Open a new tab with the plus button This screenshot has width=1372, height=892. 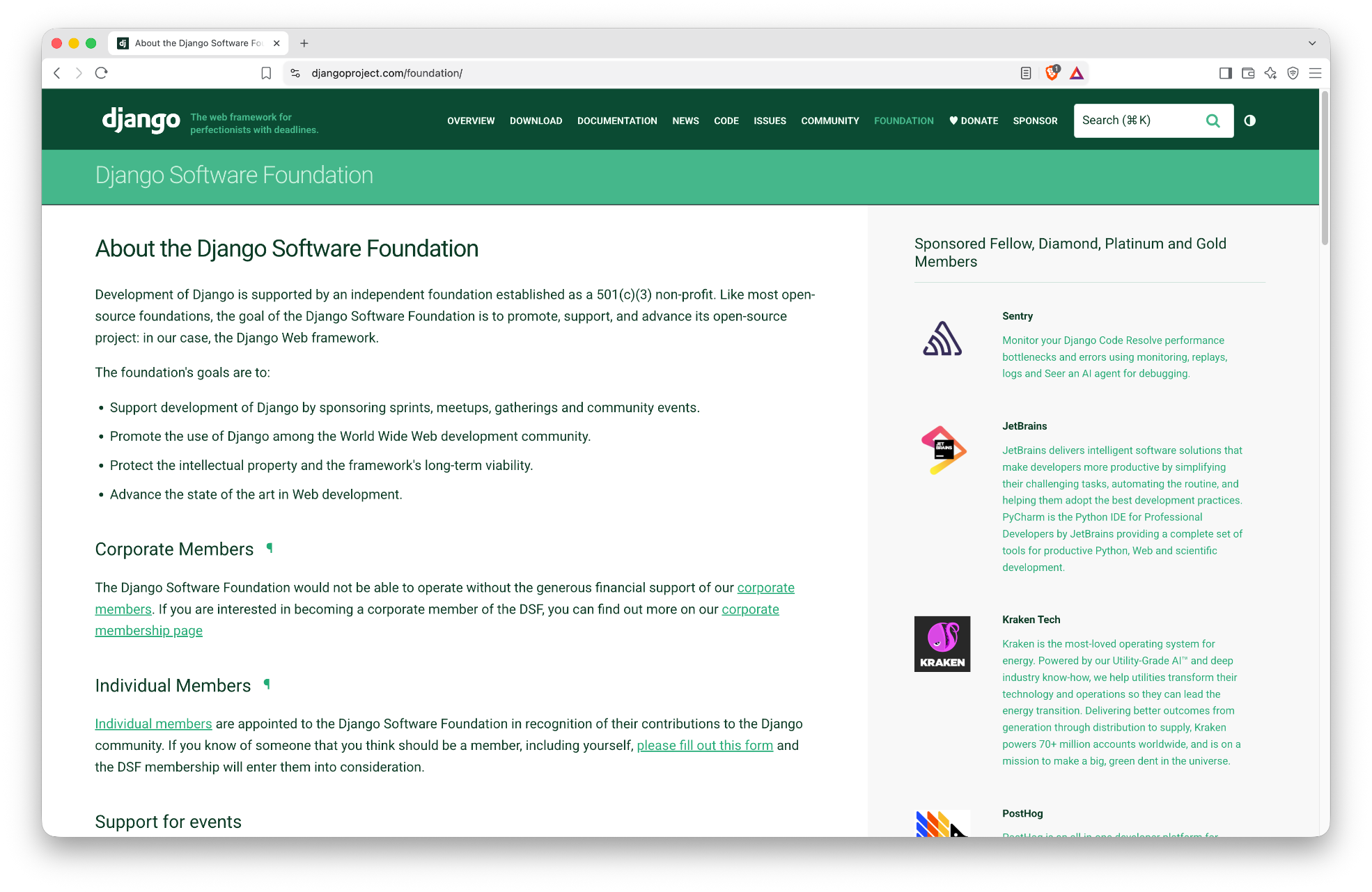coord(304,43)
